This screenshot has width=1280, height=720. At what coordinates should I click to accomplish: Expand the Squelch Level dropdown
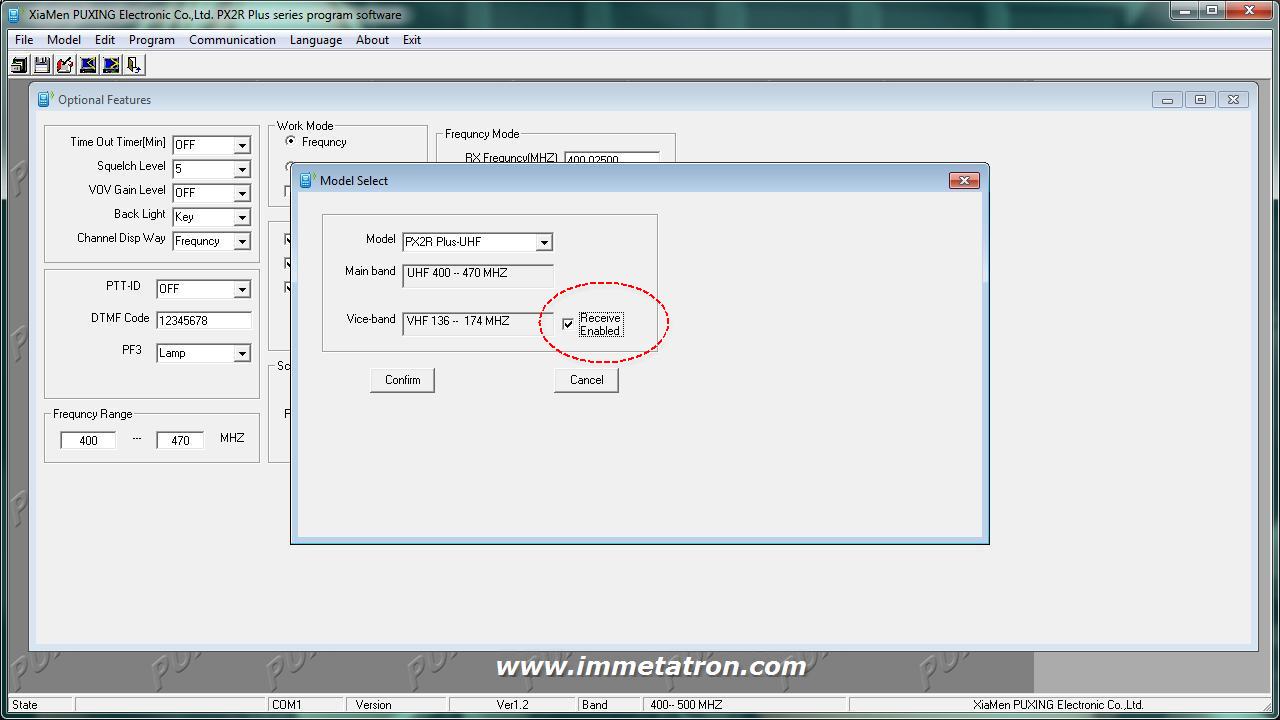tap(241, 169)
